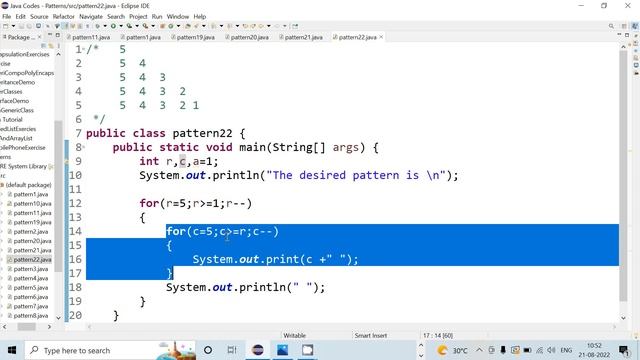
Task: Select pattern3.java in Package Explorer
Action: 31,269
